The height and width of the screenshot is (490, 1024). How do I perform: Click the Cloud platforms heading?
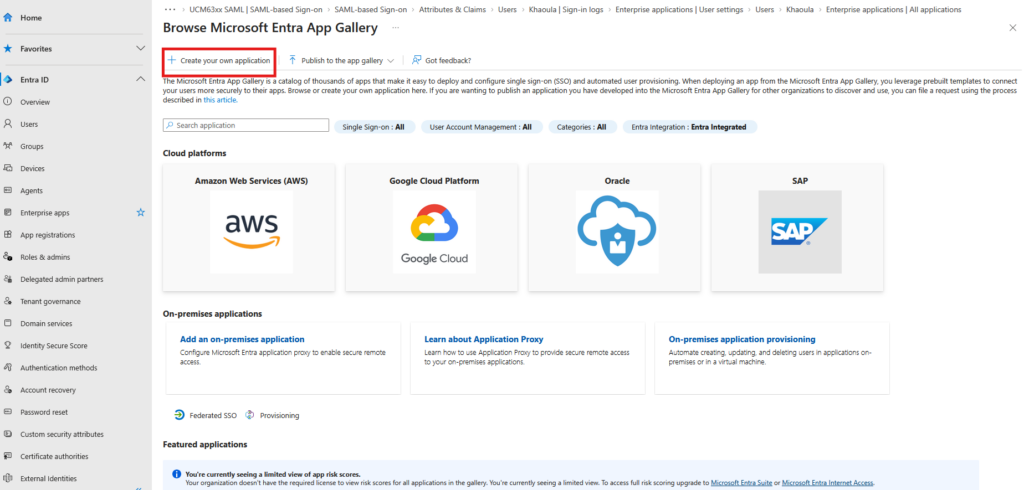coord(195,154)
